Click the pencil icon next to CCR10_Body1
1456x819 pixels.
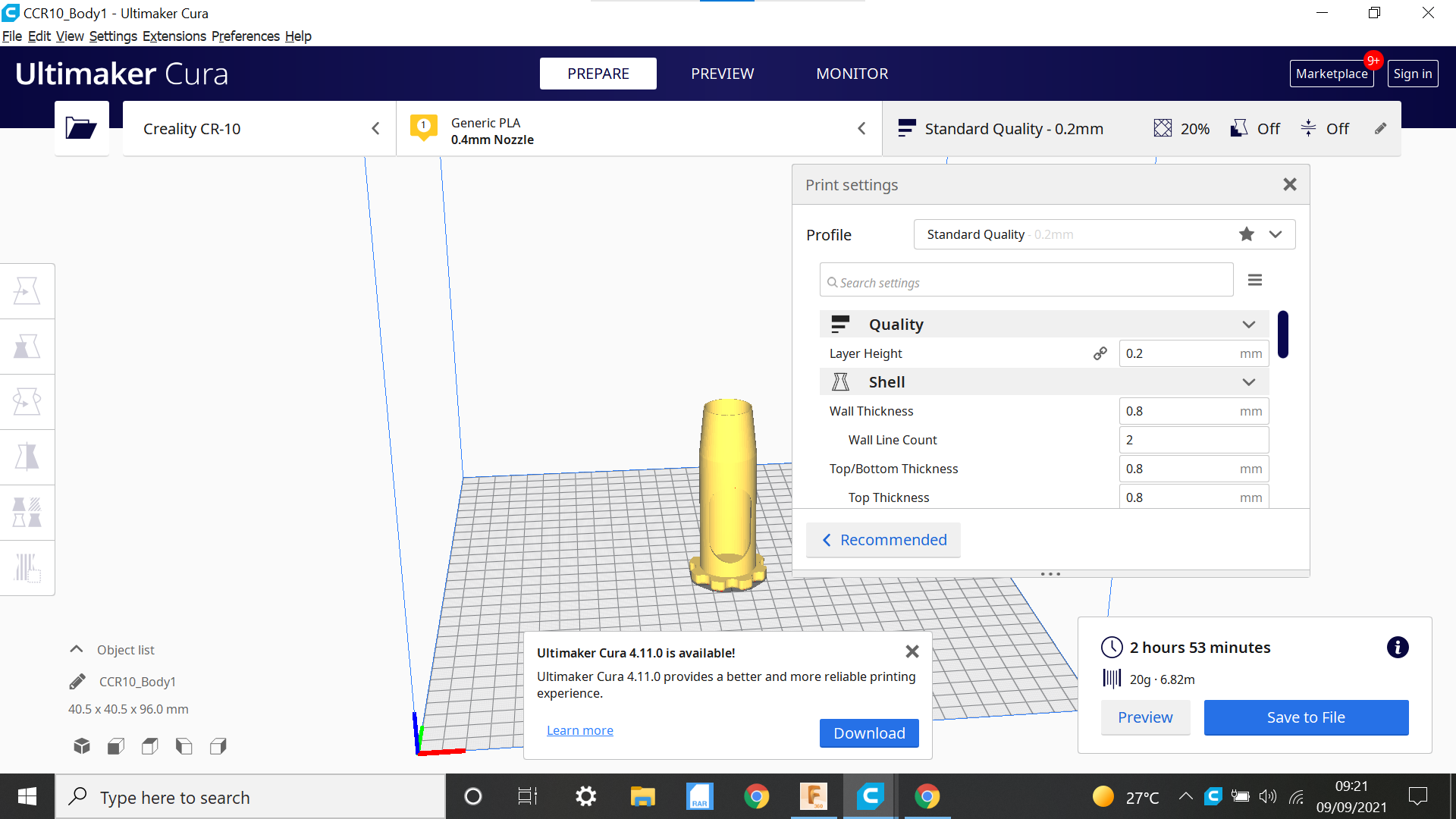coord(77,681)
